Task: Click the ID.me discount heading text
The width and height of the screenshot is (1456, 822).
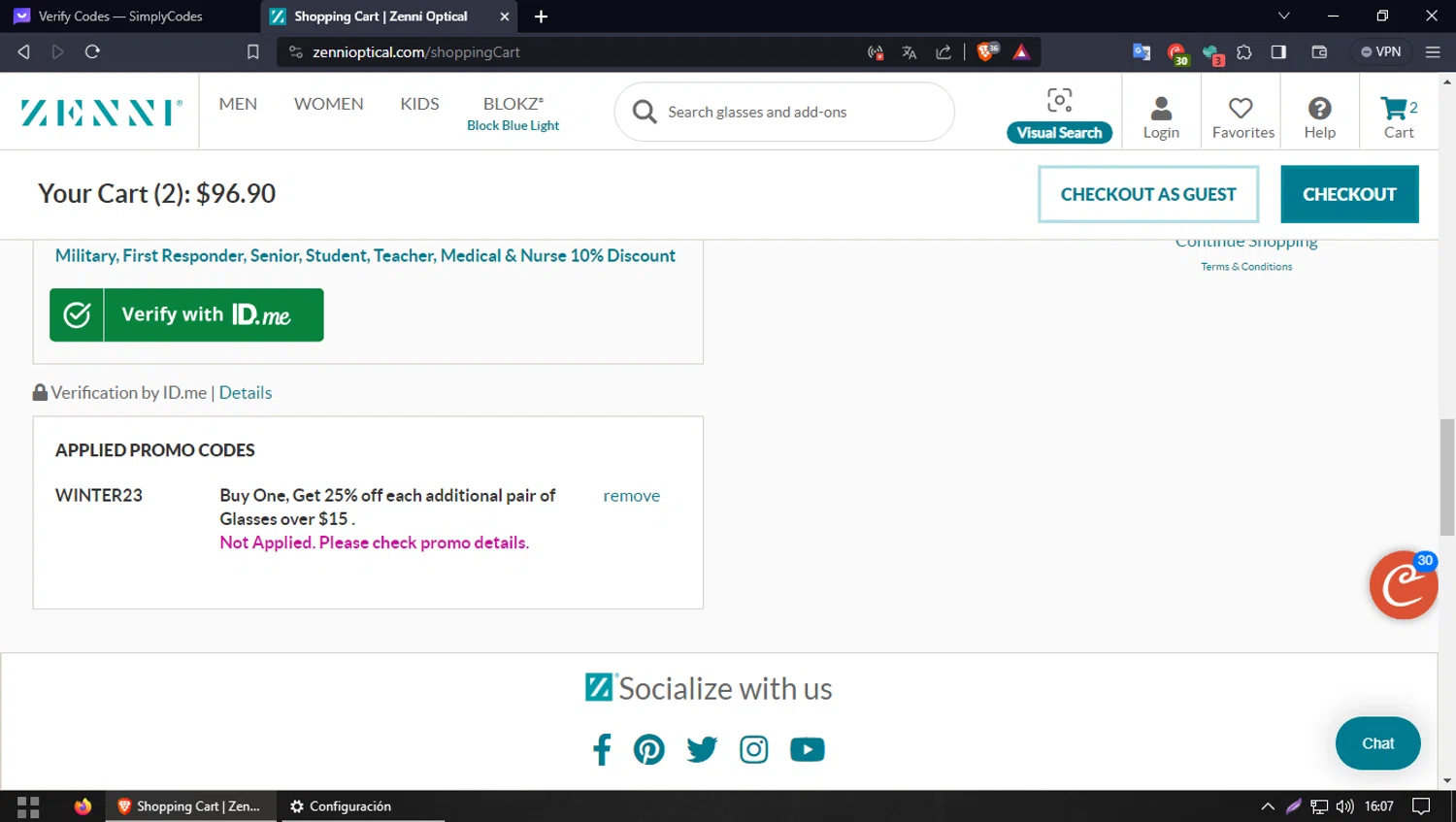Action: tap(365, 256)
